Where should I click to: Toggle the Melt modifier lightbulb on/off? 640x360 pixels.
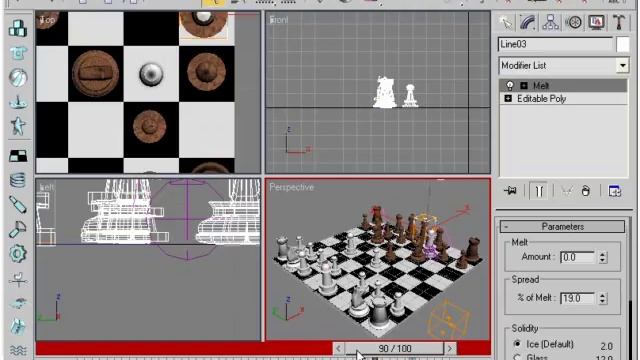point(510,86)
